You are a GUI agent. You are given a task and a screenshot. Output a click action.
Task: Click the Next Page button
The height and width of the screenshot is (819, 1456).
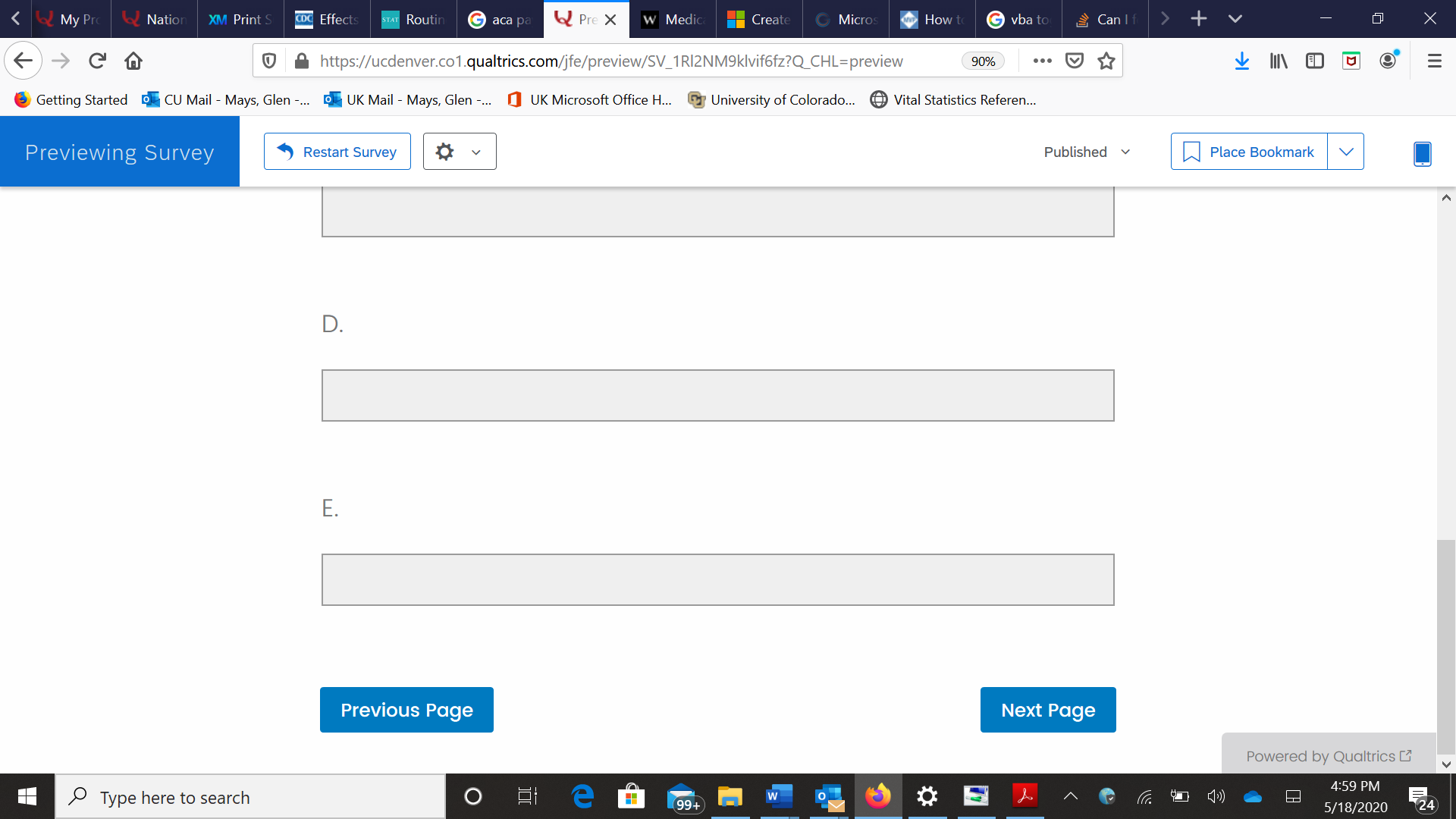[1048, 710]
